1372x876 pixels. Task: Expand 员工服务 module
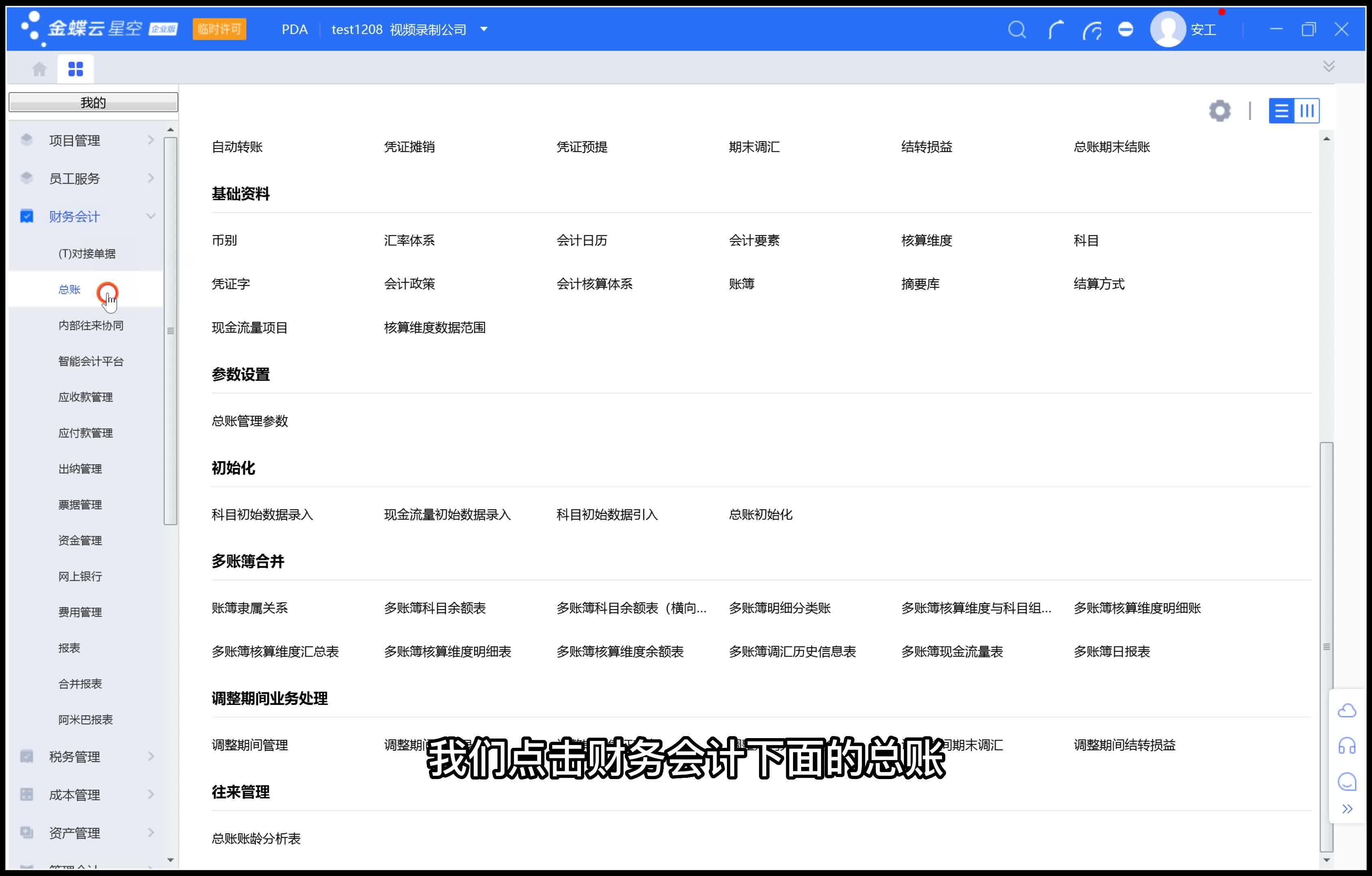pos(86,178)
